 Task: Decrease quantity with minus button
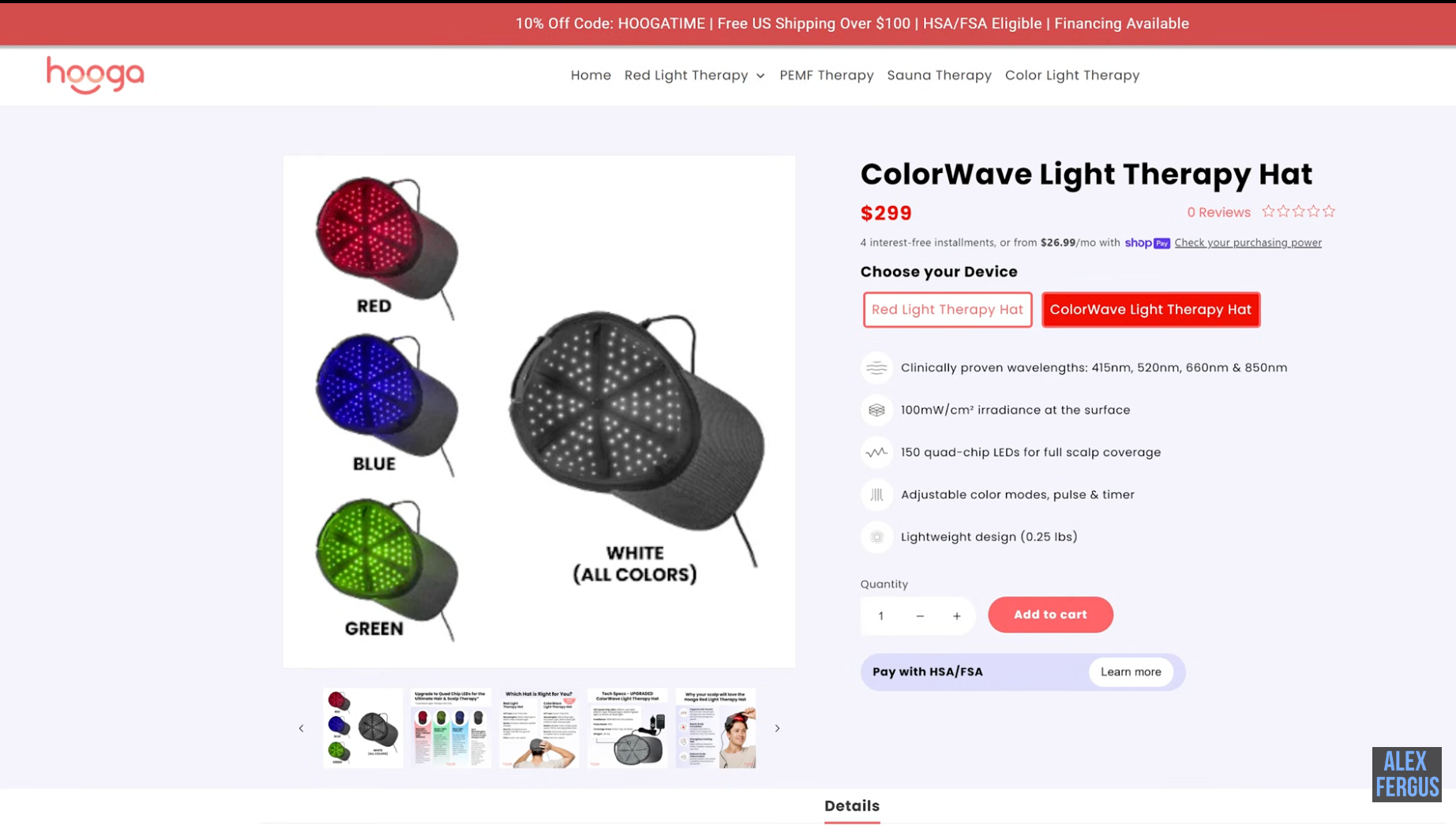tap(920, 616)
